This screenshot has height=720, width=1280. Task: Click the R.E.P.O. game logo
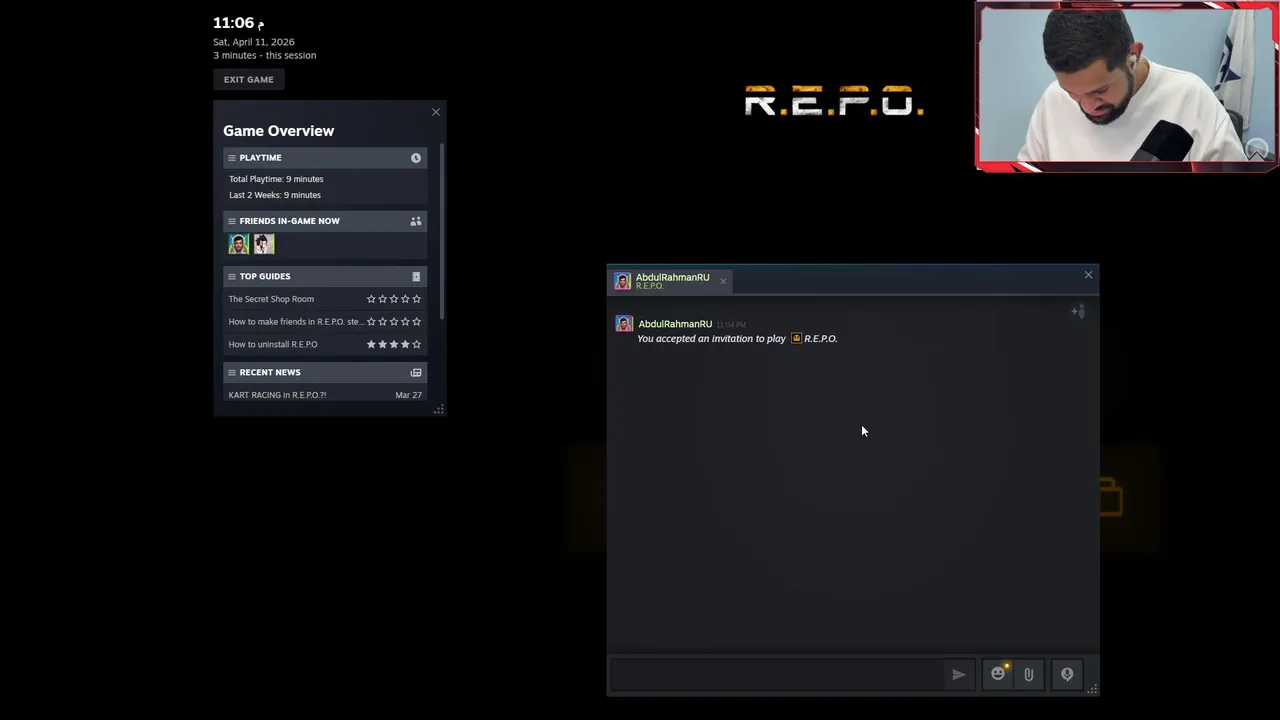click(x=834, y=101)
